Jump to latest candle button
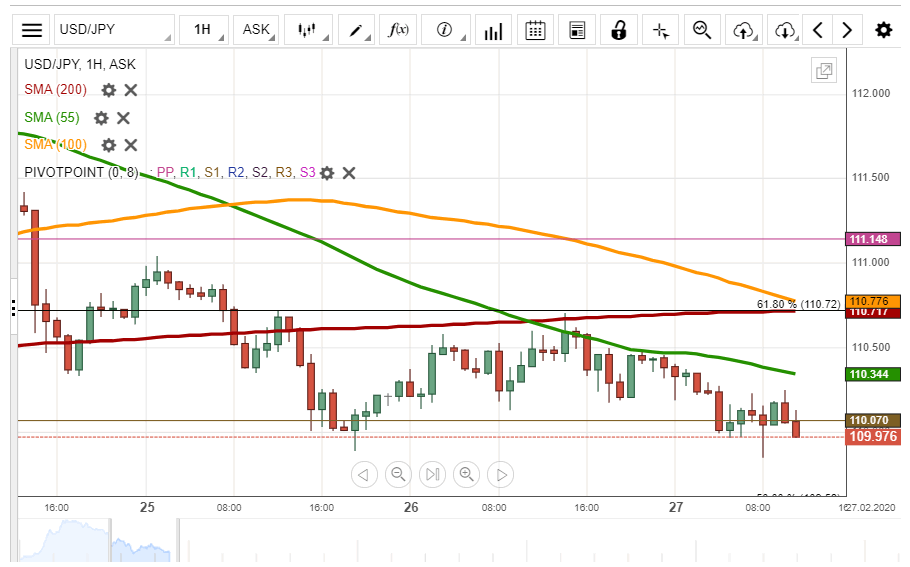The image size is (910, 567). coord(432,475)
